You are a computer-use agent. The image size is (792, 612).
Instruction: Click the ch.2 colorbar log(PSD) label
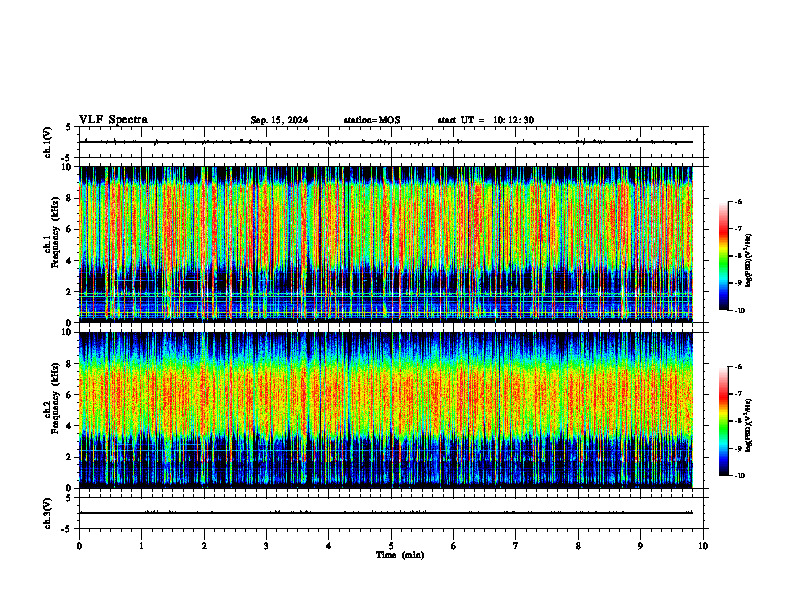pos(749,426)
